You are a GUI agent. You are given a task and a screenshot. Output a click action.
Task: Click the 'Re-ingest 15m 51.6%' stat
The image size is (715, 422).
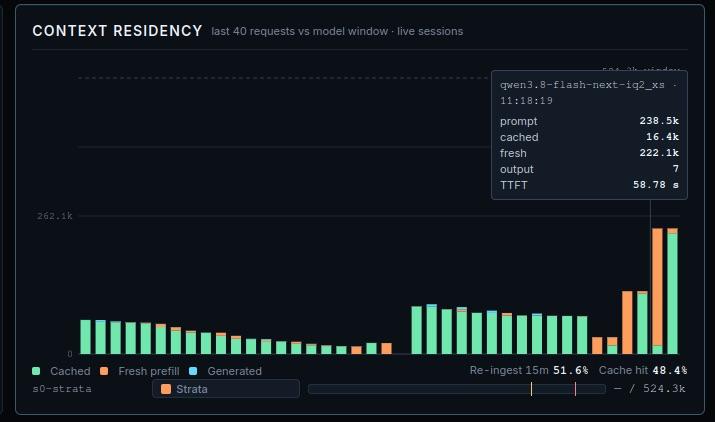click(x=529, y=370)
